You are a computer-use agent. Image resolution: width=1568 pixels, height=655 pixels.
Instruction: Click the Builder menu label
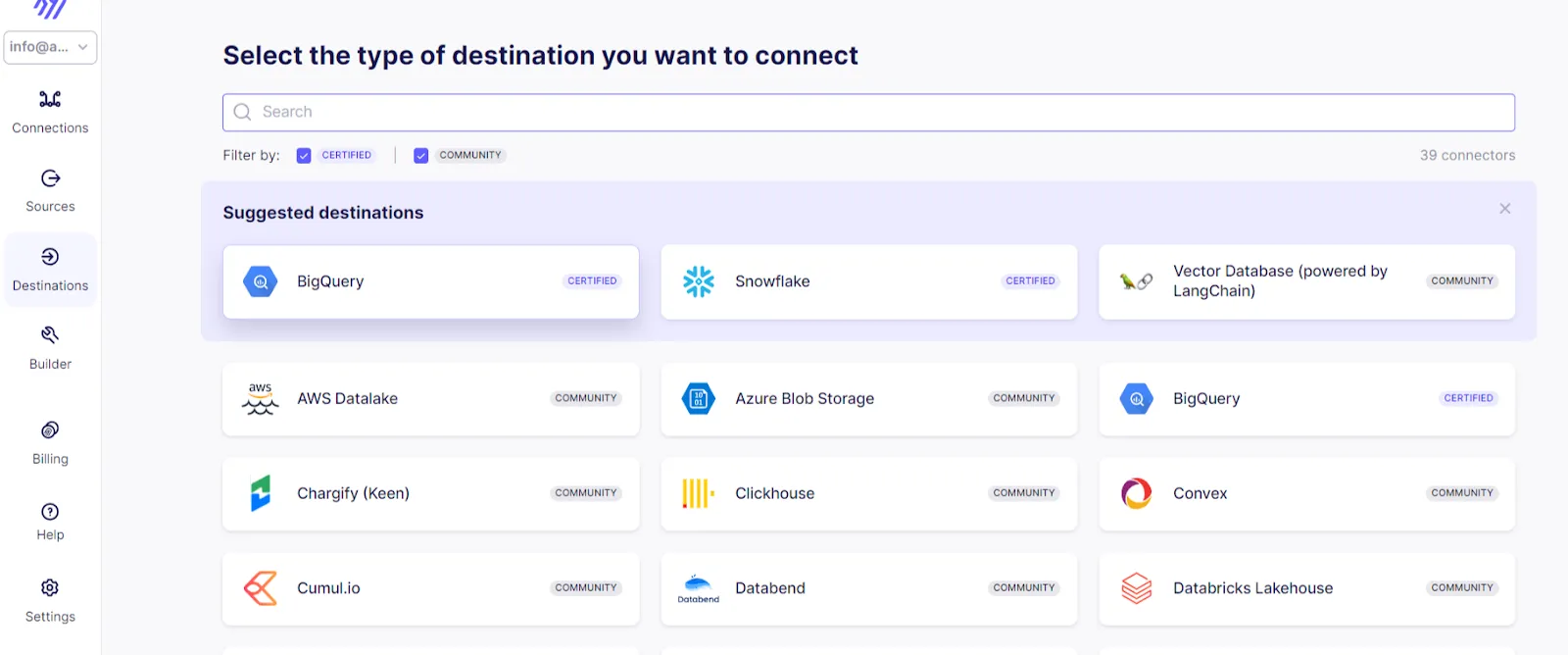point(50,365)
